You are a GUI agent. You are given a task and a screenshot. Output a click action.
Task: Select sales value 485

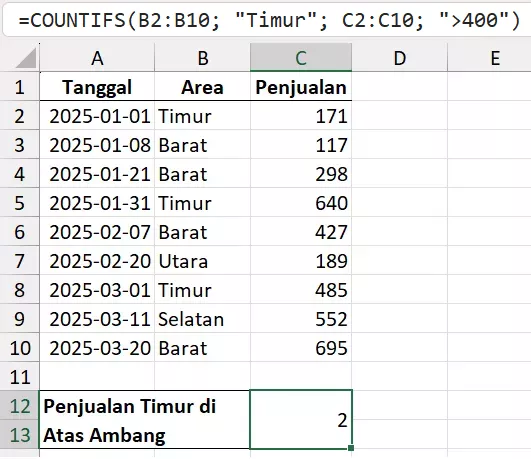tap(301, 290)
